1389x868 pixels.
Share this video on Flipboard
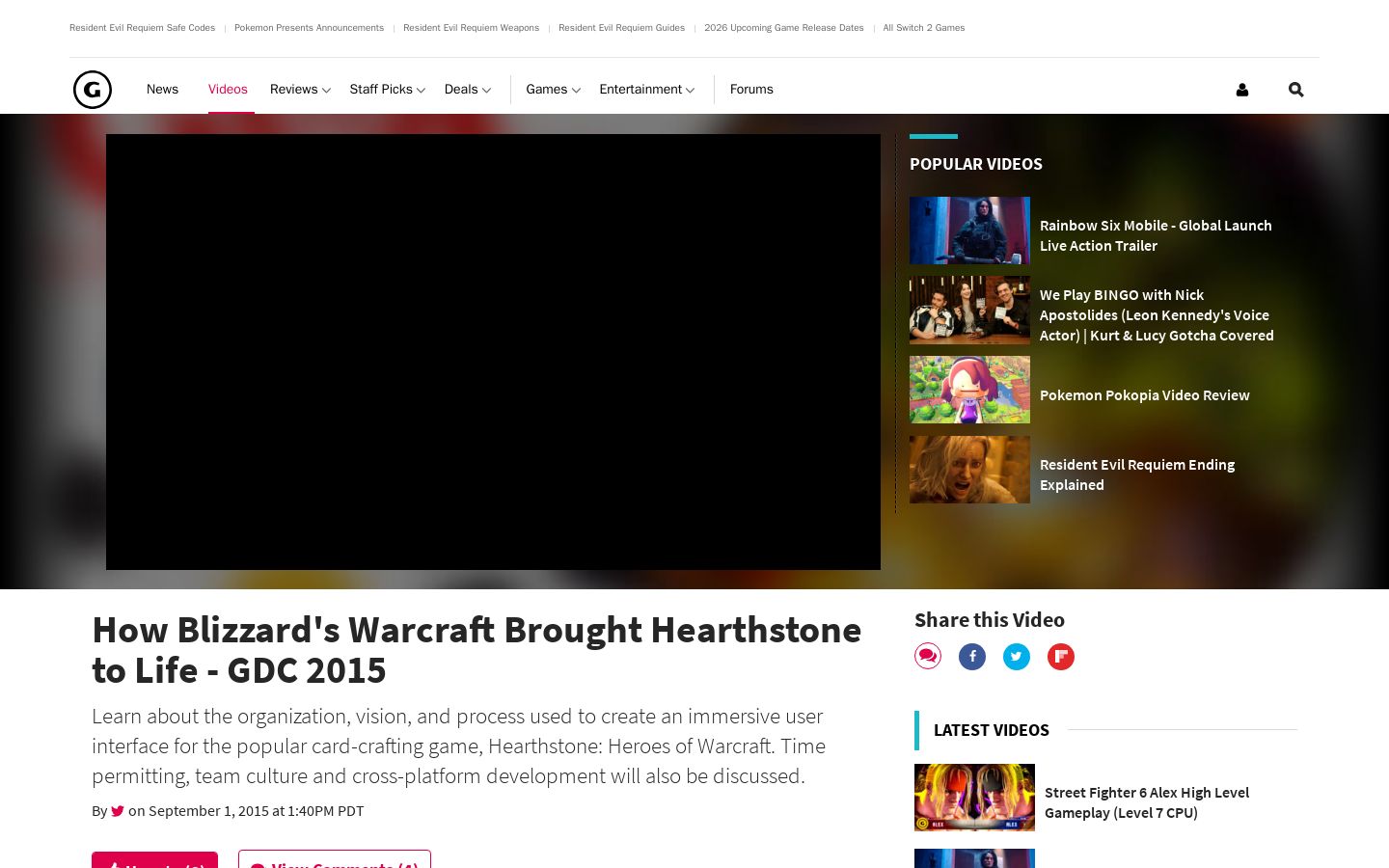point(1061,657)
